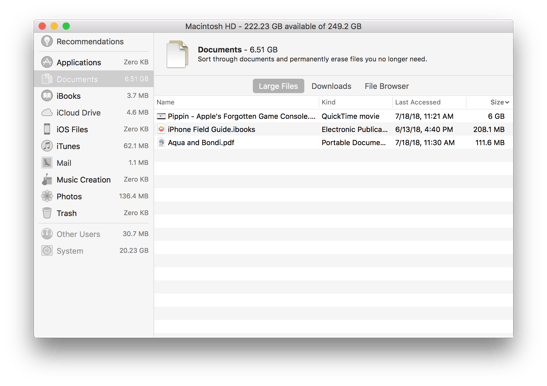
Task: Click the iCloud Drive cloud icon
Action: (47, 112)
